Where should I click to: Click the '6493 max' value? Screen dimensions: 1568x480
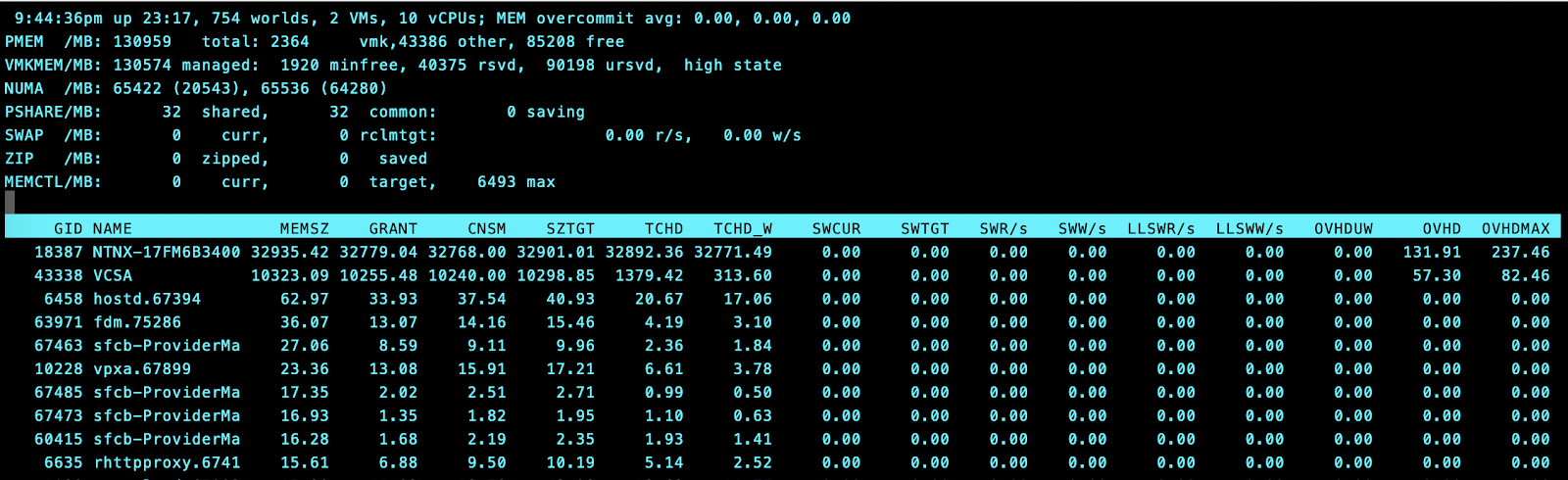[x=516, y=182]
